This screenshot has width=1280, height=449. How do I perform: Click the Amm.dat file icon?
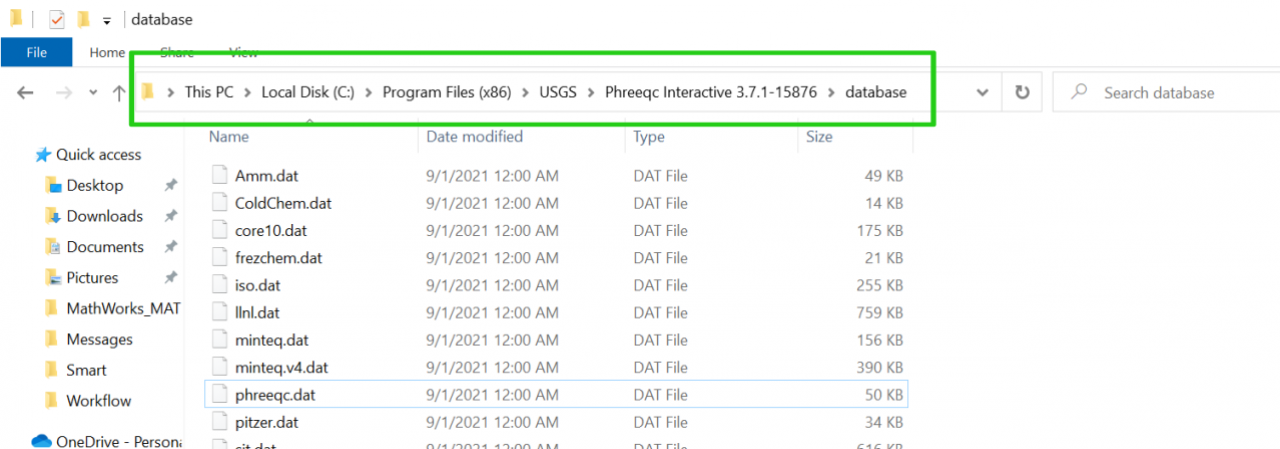point(220,175)
